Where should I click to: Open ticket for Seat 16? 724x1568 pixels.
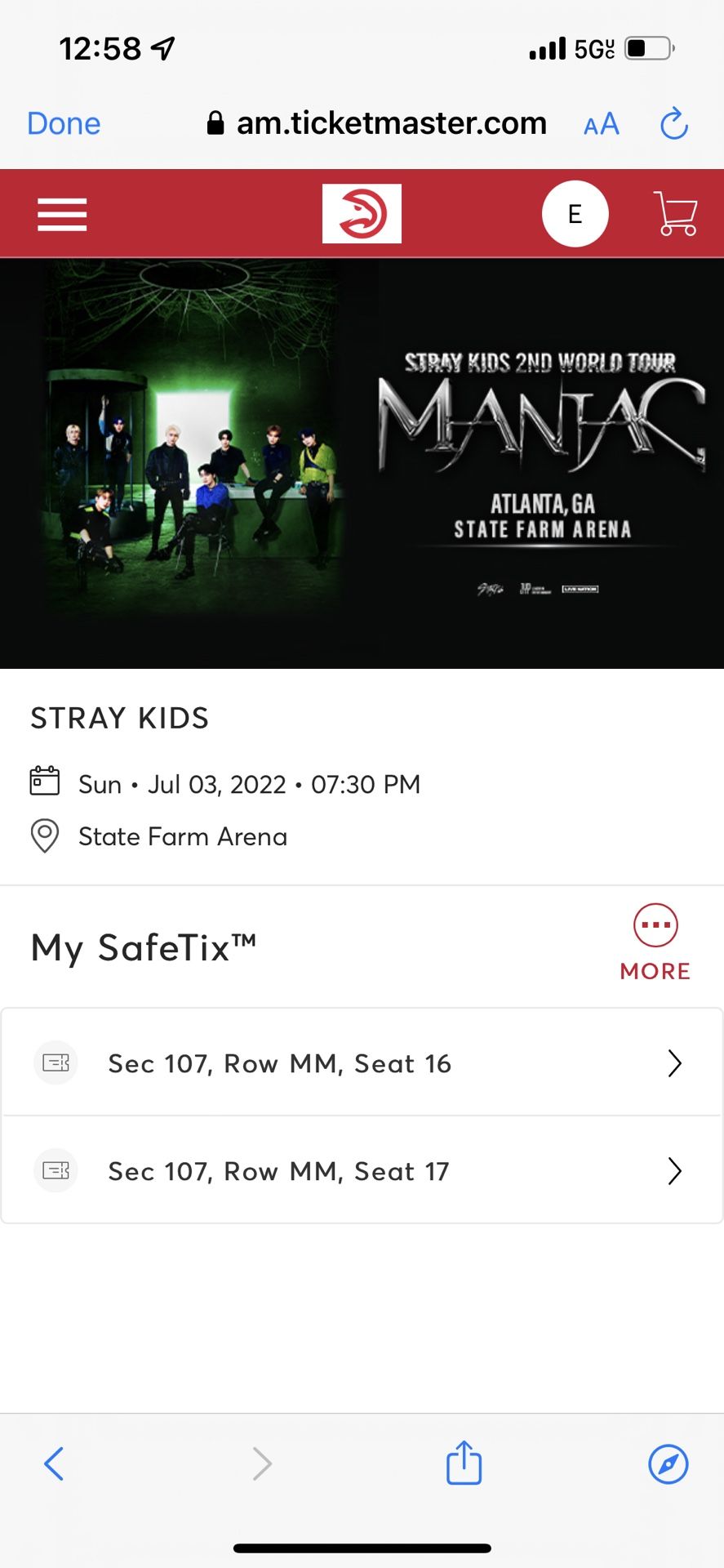[x=279, y=1063]
